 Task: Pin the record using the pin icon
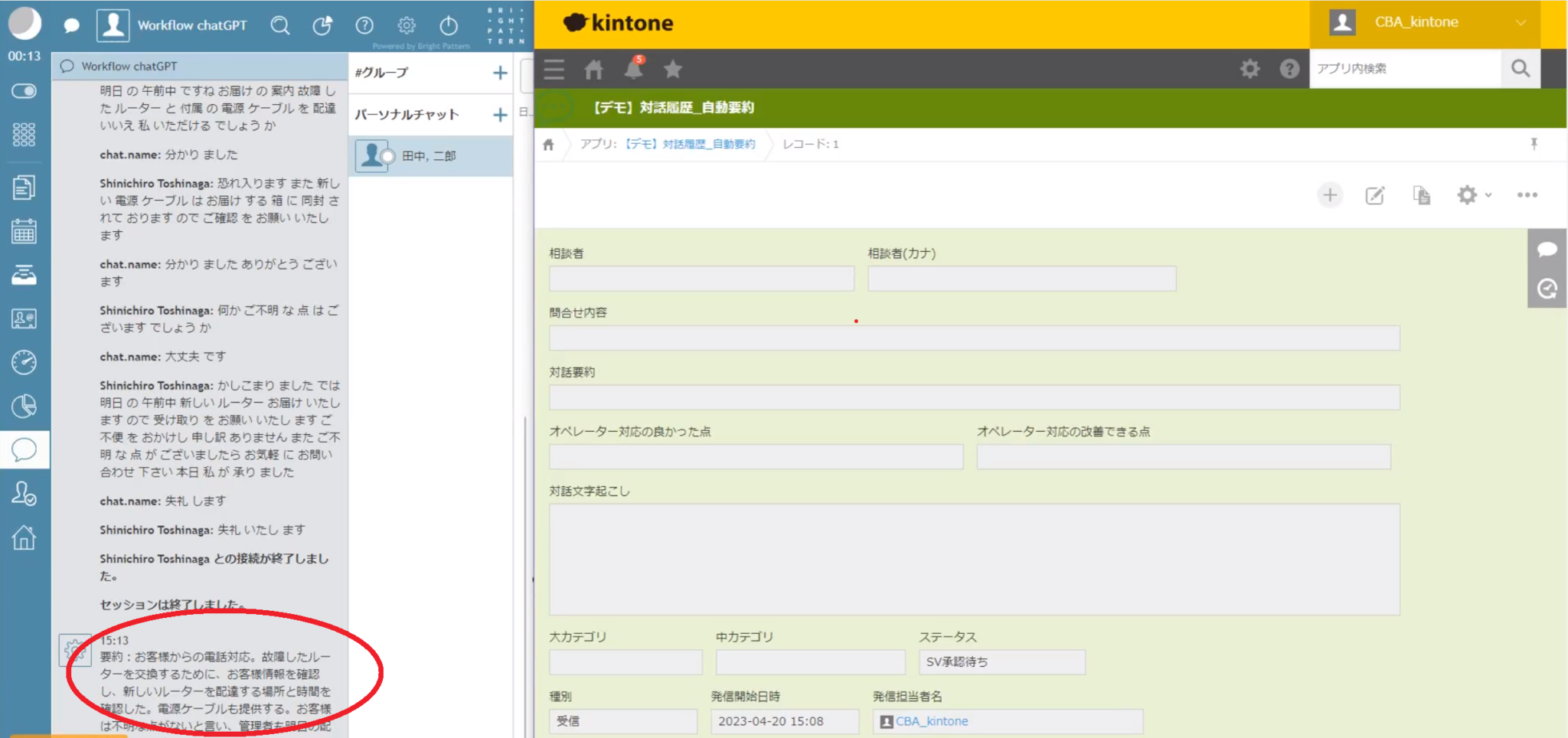click(1534, 144)
